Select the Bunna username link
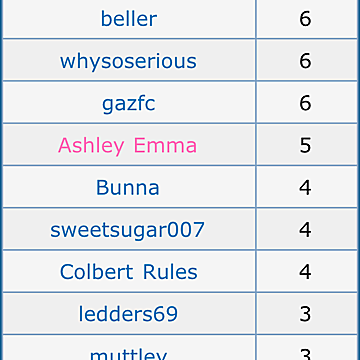The height and width of the screenshot is (360, 360). click(x=128, y=188)
